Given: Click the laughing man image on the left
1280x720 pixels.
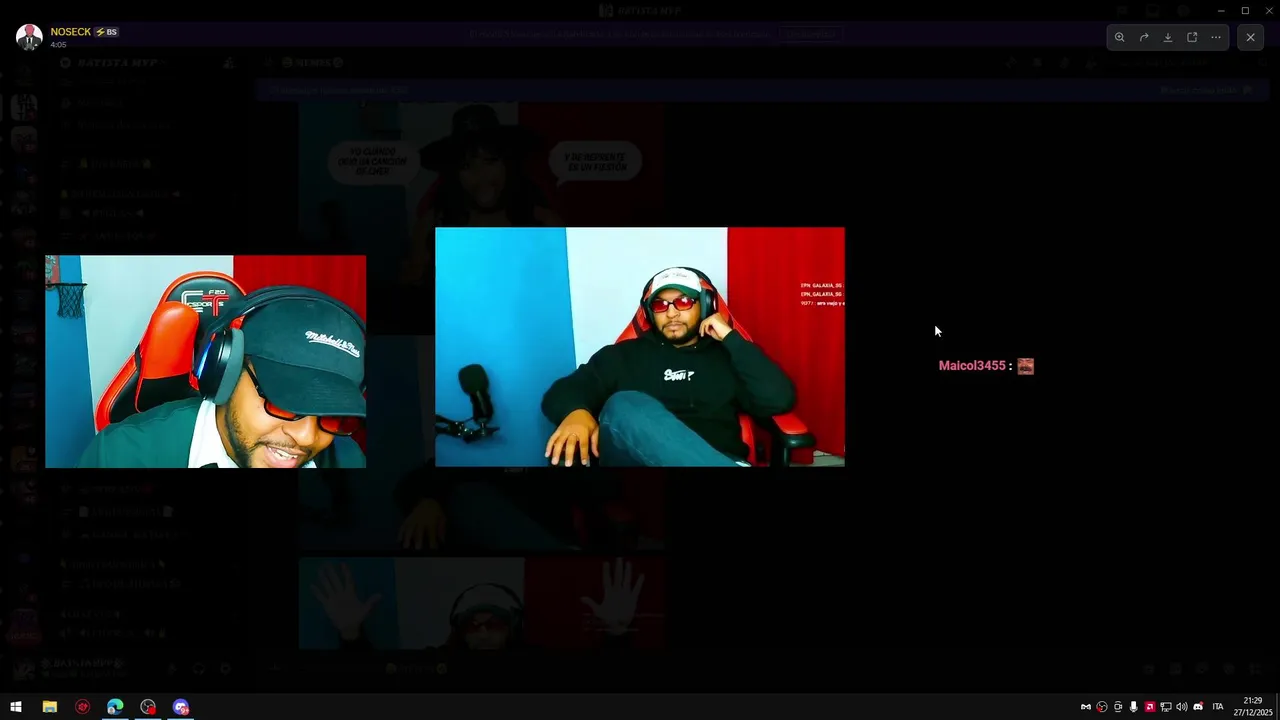Looking at the screenshot, I should (x=205, y=361).
